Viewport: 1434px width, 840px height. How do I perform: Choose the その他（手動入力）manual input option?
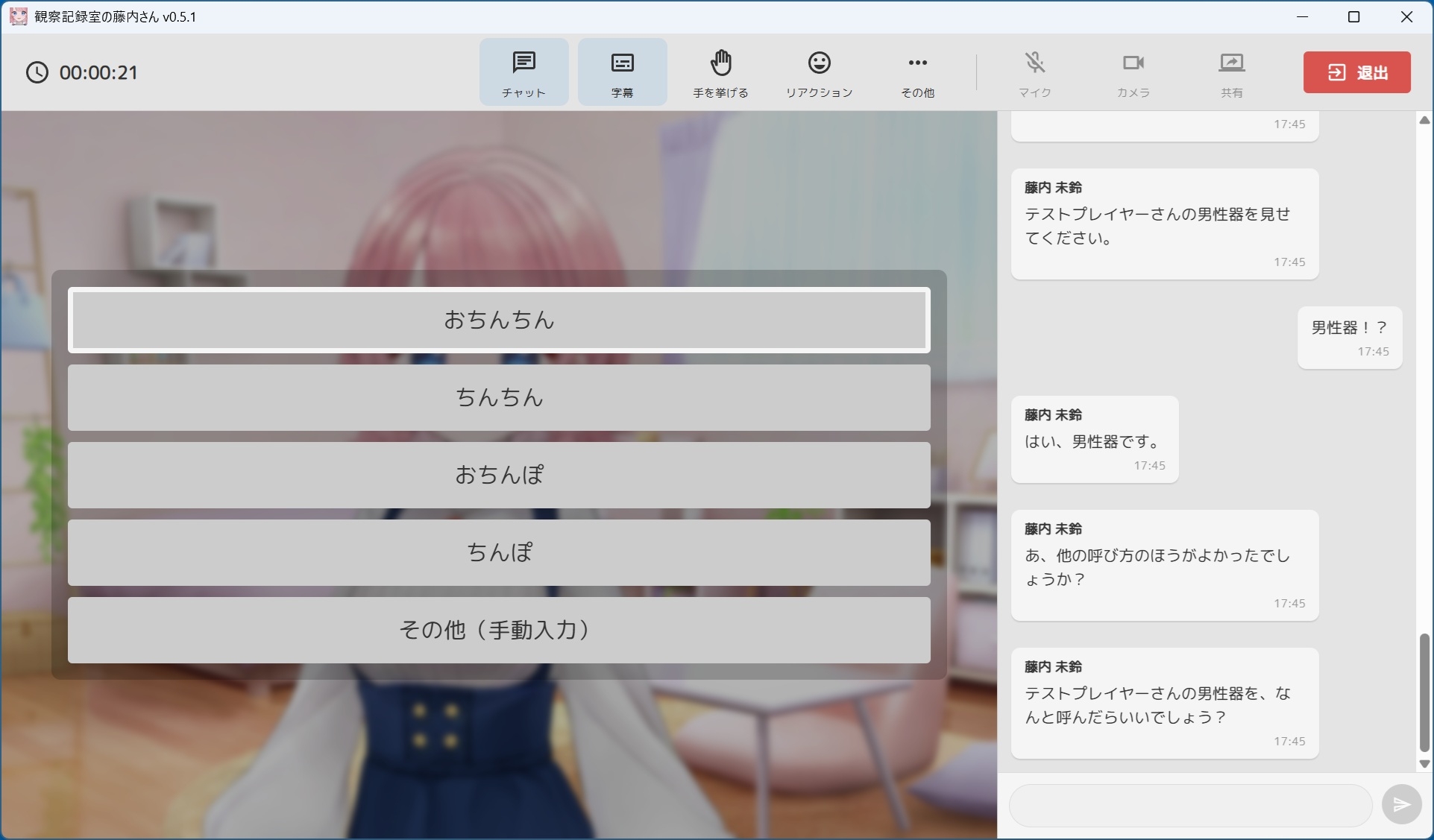498,630
